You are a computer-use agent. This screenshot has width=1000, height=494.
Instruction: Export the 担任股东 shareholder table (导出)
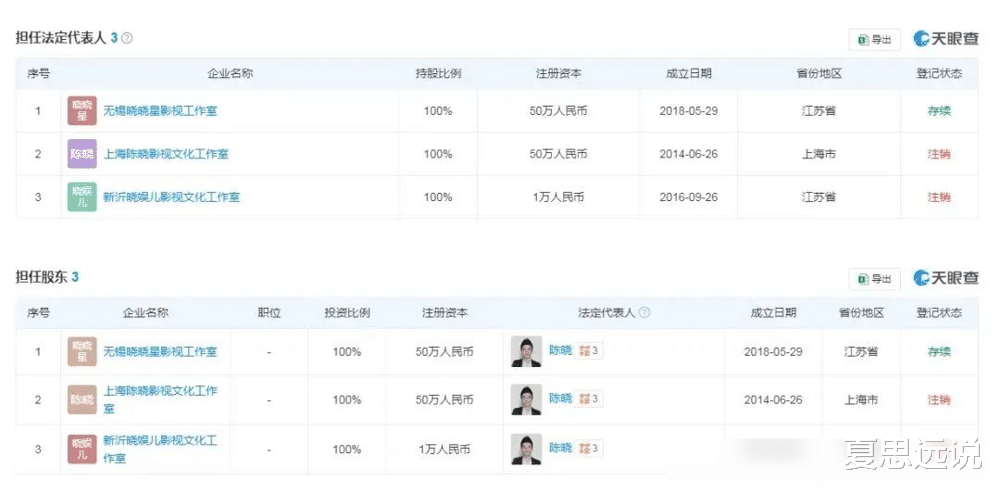(875, 279)
